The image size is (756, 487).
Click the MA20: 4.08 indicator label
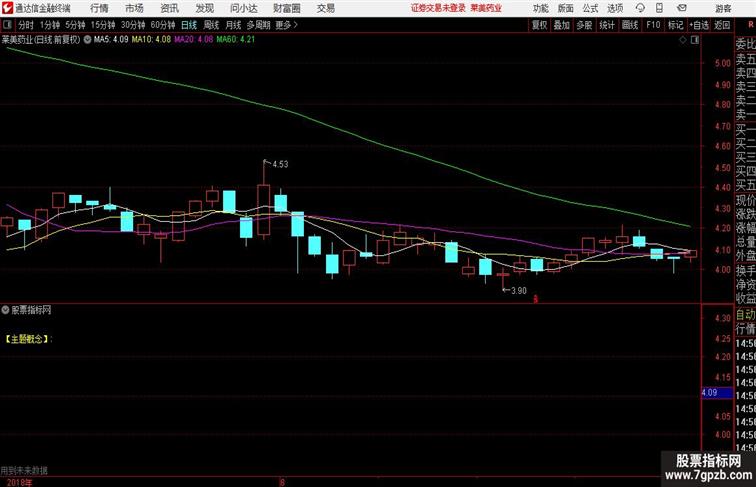tap(193, 40)
